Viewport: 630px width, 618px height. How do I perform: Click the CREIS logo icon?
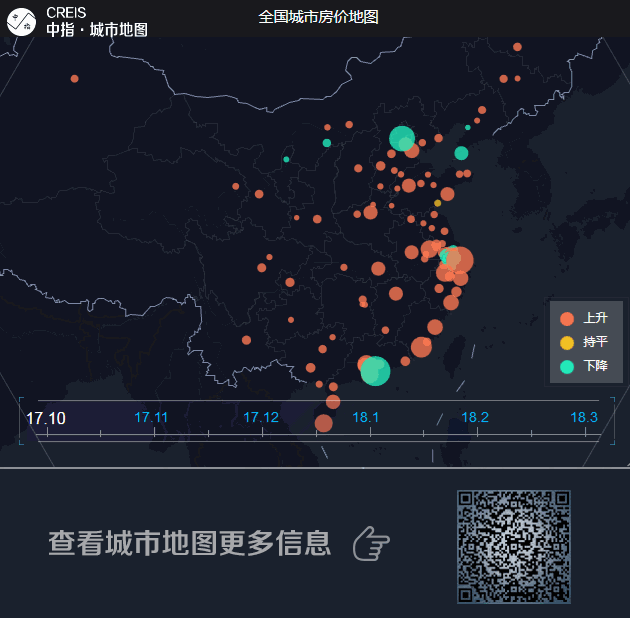(x=21, y=20)
